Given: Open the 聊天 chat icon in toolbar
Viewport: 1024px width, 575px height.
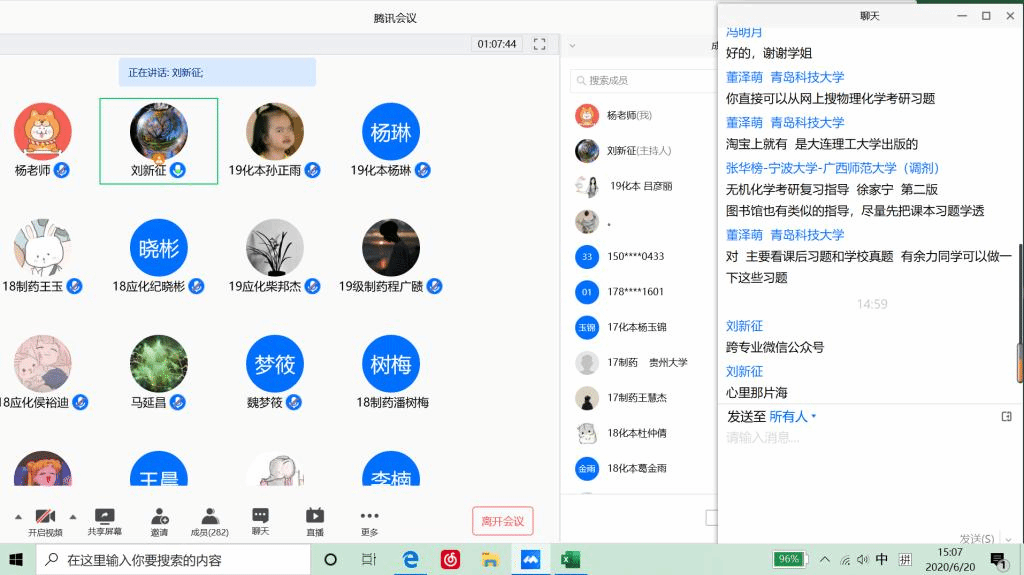Looking at the screenshot, I should [x=260, y=520].
